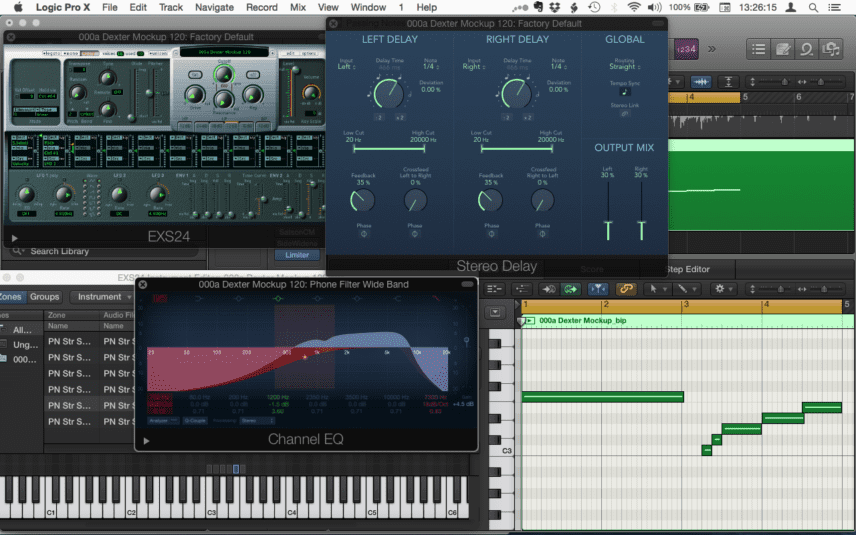Screen dimensions: 856x535
Task: Click Right Delay halve time :2 button
Action: coord(507,117)
